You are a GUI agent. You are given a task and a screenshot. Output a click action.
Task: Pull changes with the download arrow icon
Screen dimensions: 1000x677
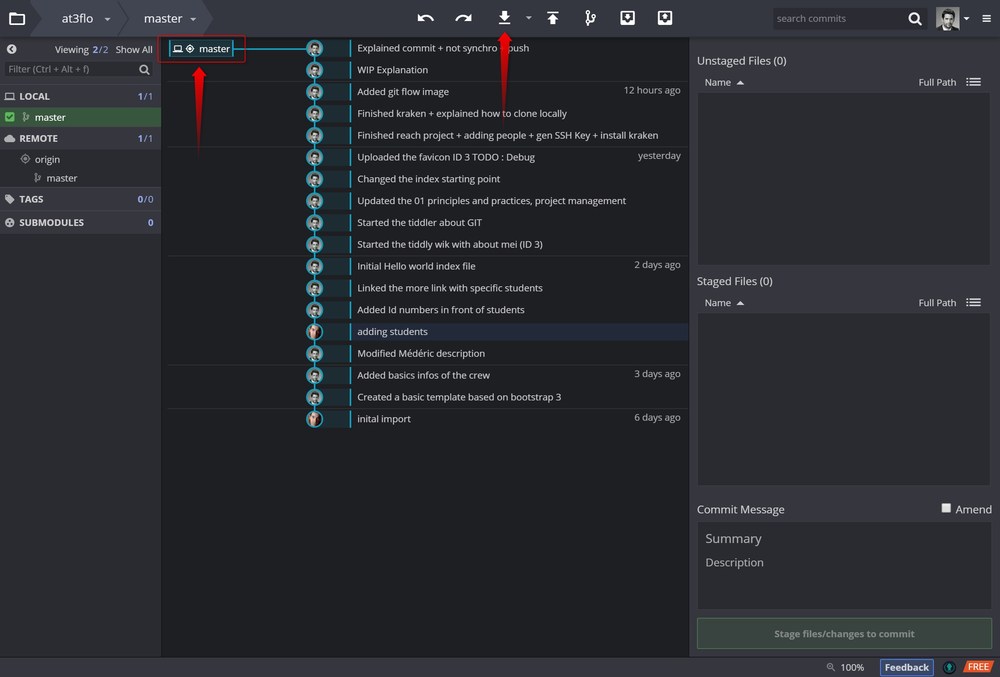click(x=504, y=18)
